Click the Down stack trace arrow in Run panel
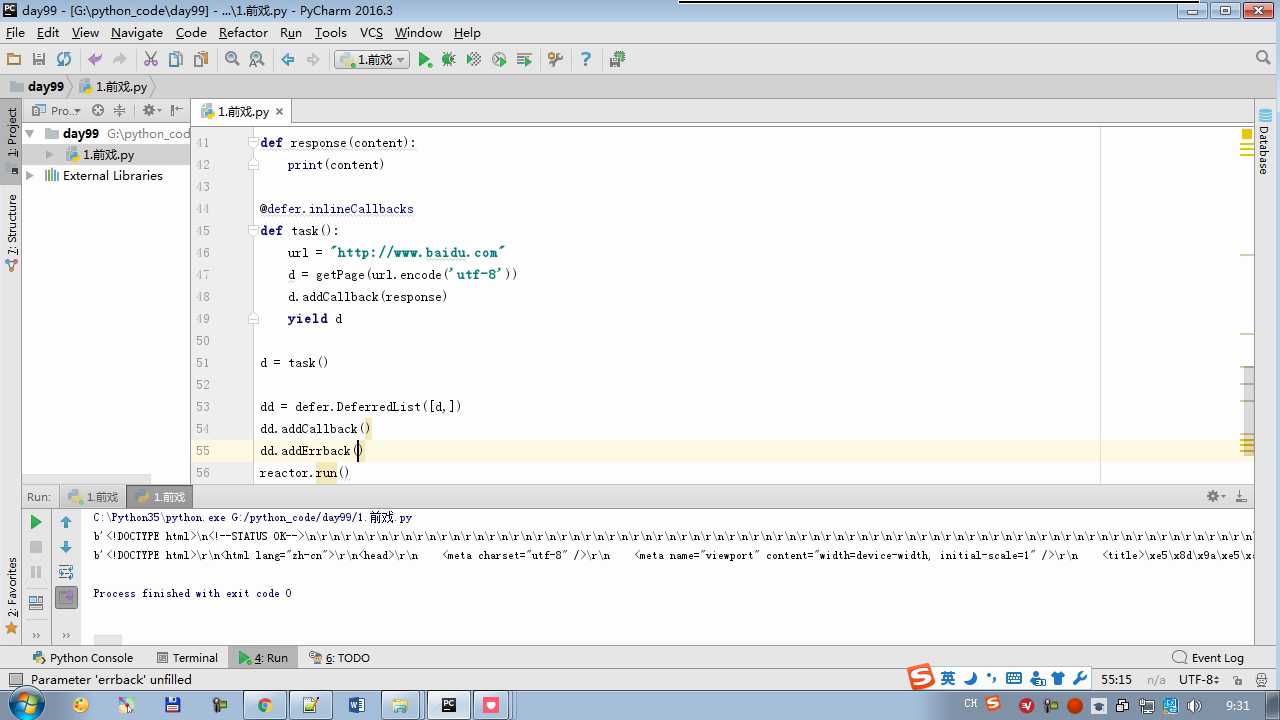 tap(66, 547)
